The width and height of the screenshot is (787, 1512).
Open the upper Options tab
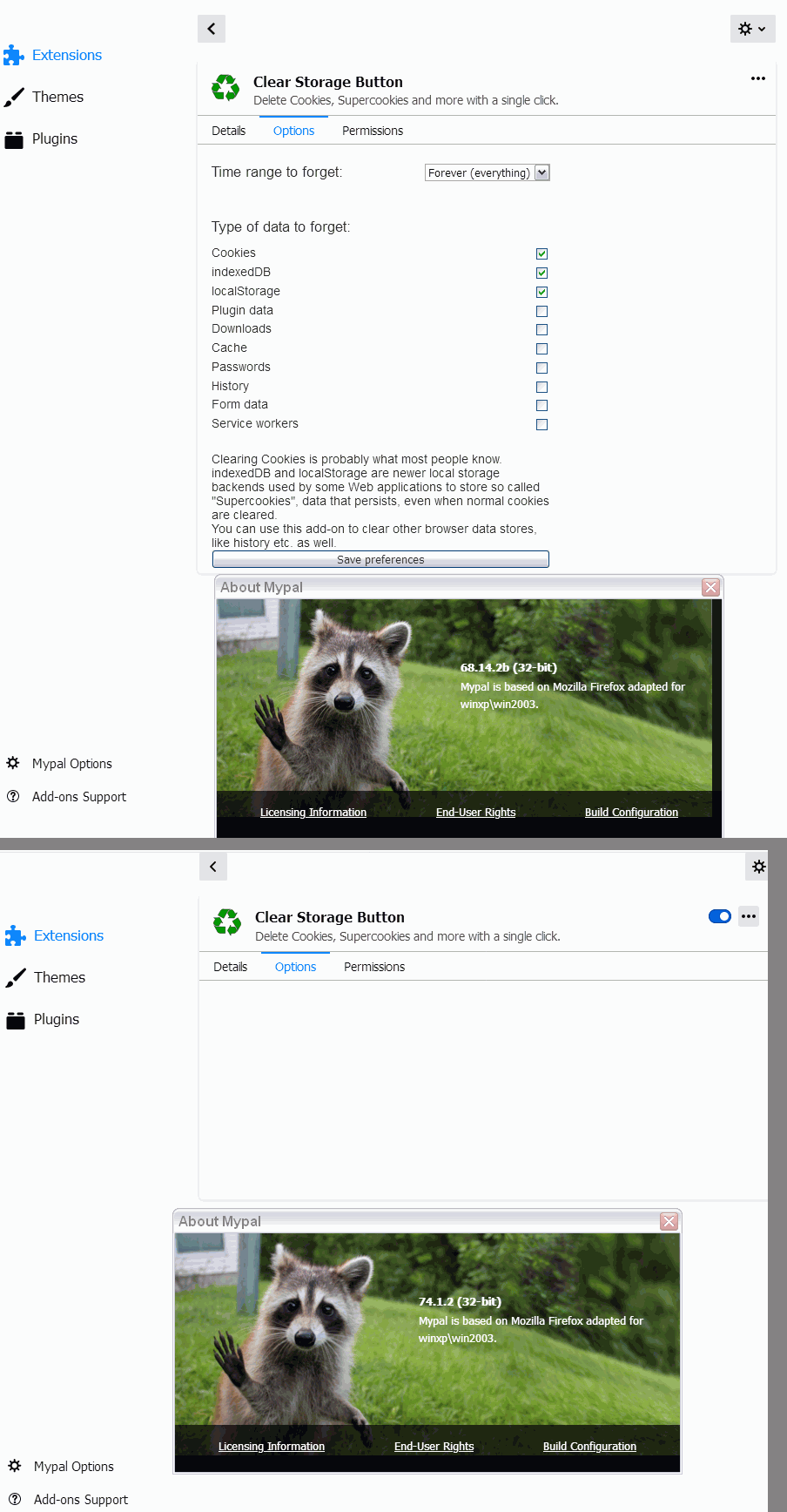[293, 131]
